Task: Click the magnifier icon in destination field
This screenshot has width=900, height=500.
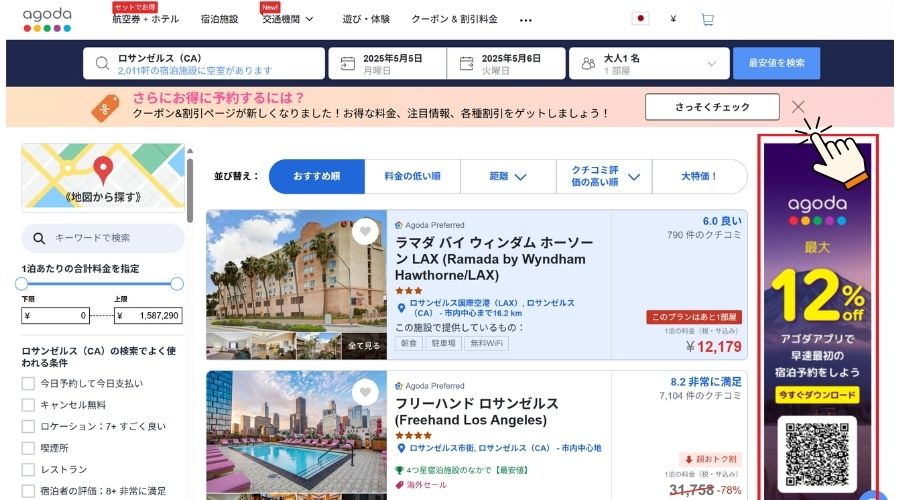Action: coord(102,63)
